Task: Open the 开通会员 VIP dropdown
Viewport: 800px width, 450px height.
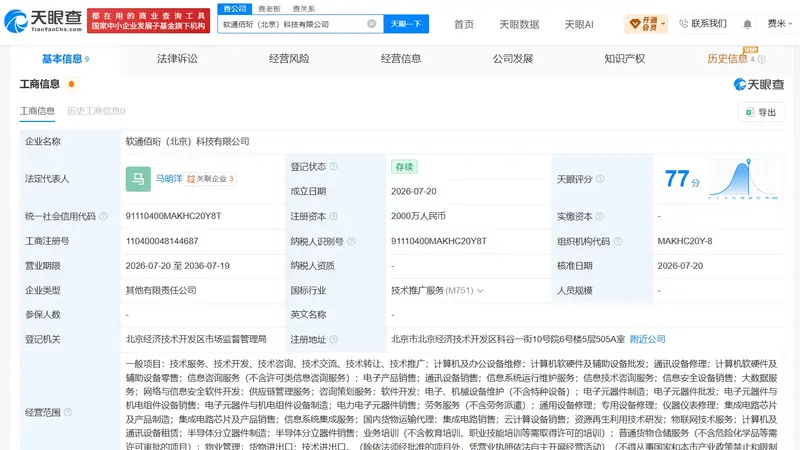Action: point(645,23)
